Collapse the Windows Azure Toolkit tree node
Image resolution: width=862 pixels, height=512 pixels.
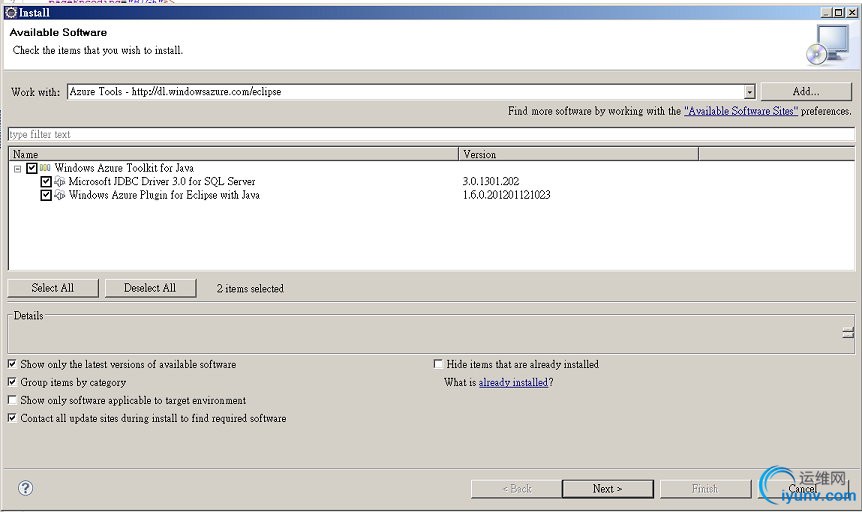point(18,169)
